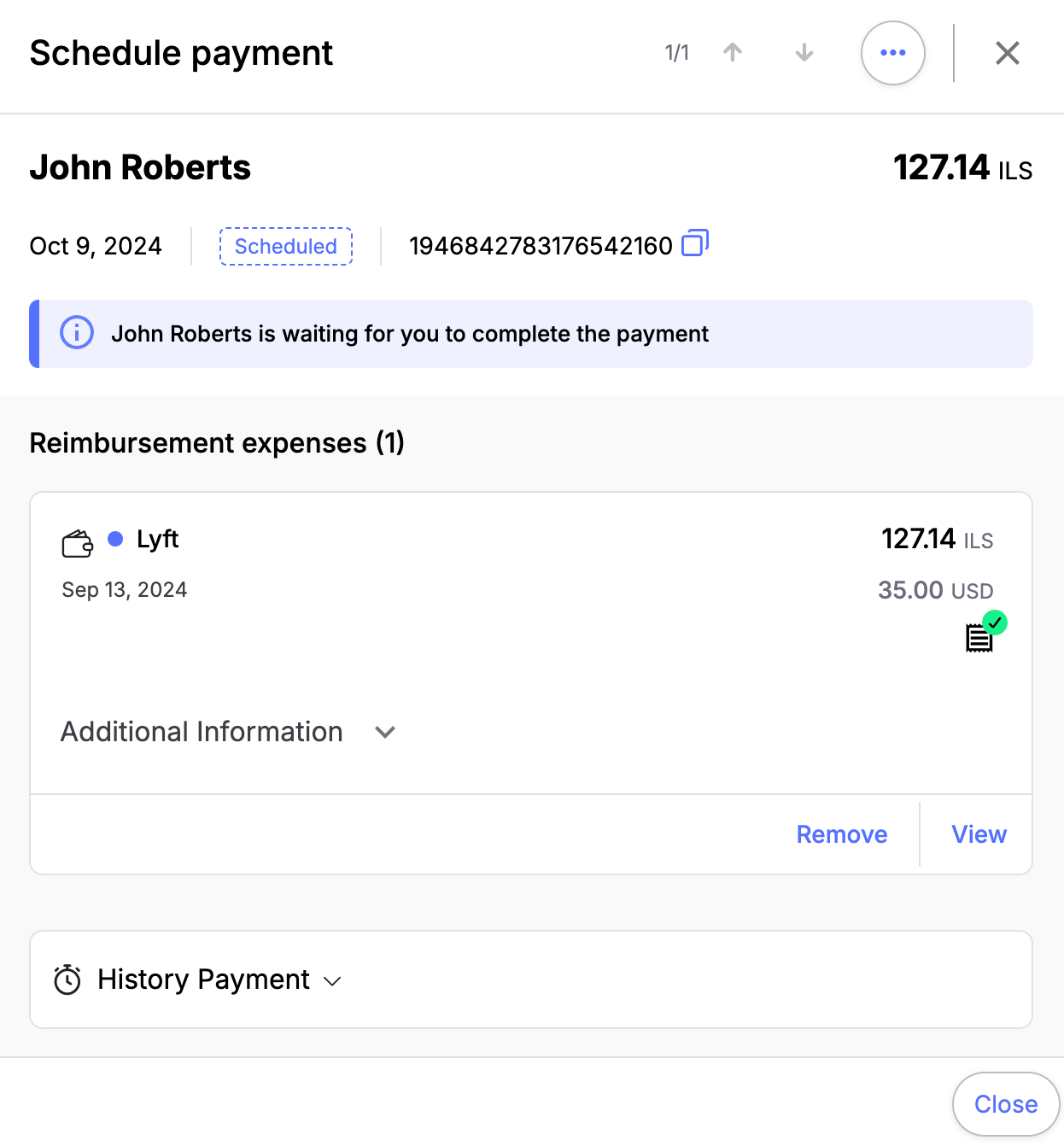Select the Lyft expense title
Image resolution: width=1064 pixels, height=1146 pixels.
(158, 540)
